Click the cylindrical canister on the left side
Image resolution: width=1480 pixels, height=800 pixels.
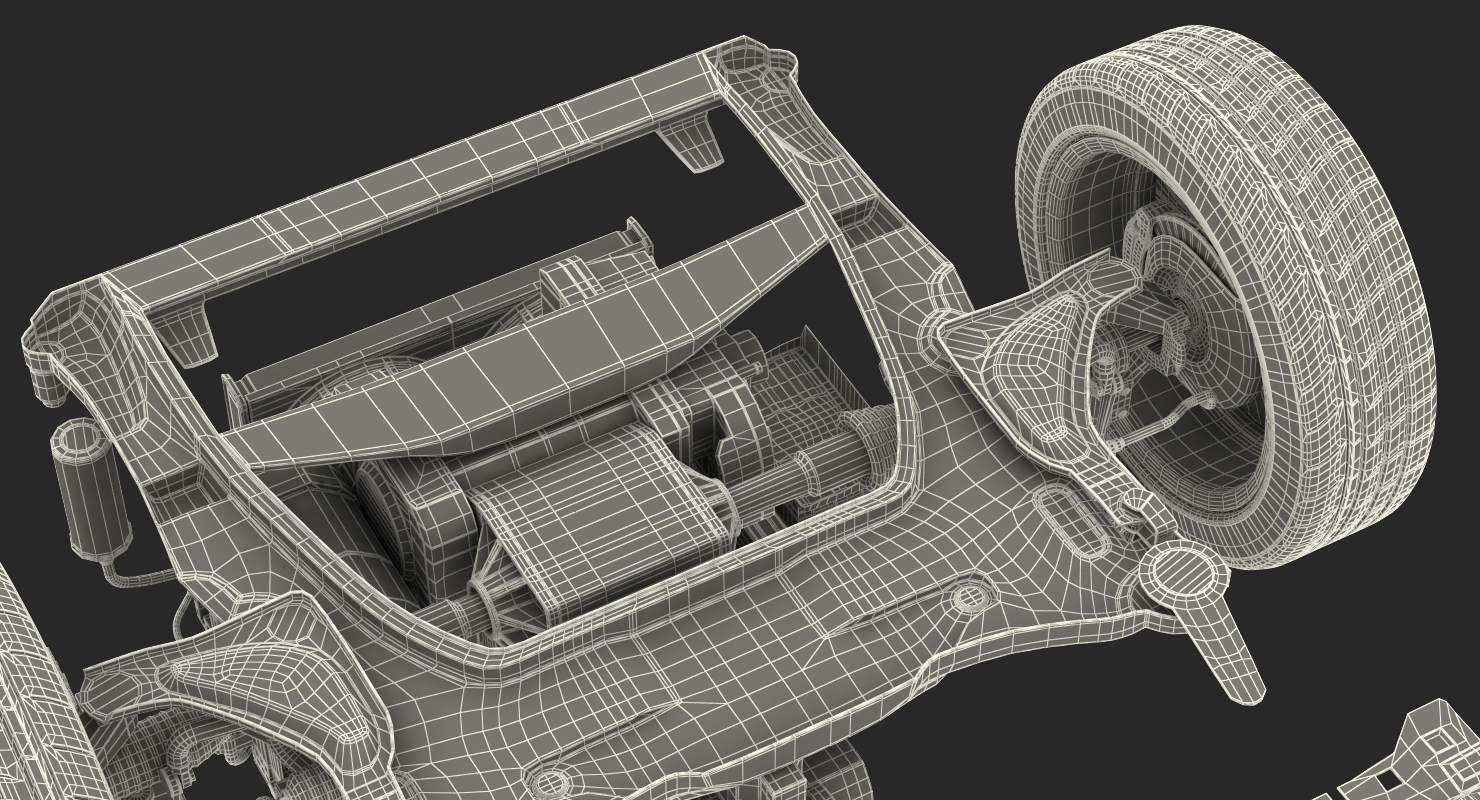[x=93, y=487]
